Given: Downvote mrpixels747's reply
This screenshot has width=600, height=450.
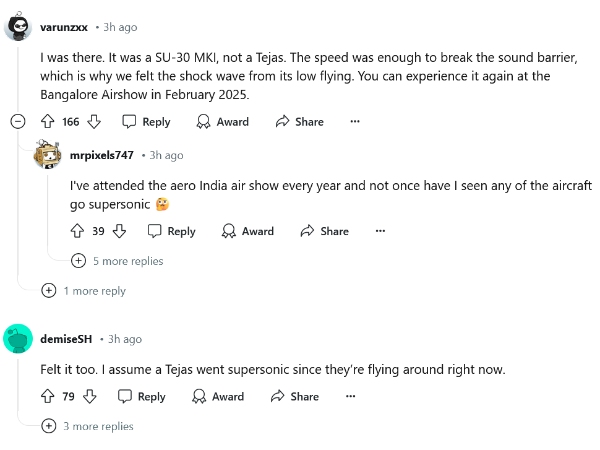Looking at the screenshot, I should (x=119, y=231).
